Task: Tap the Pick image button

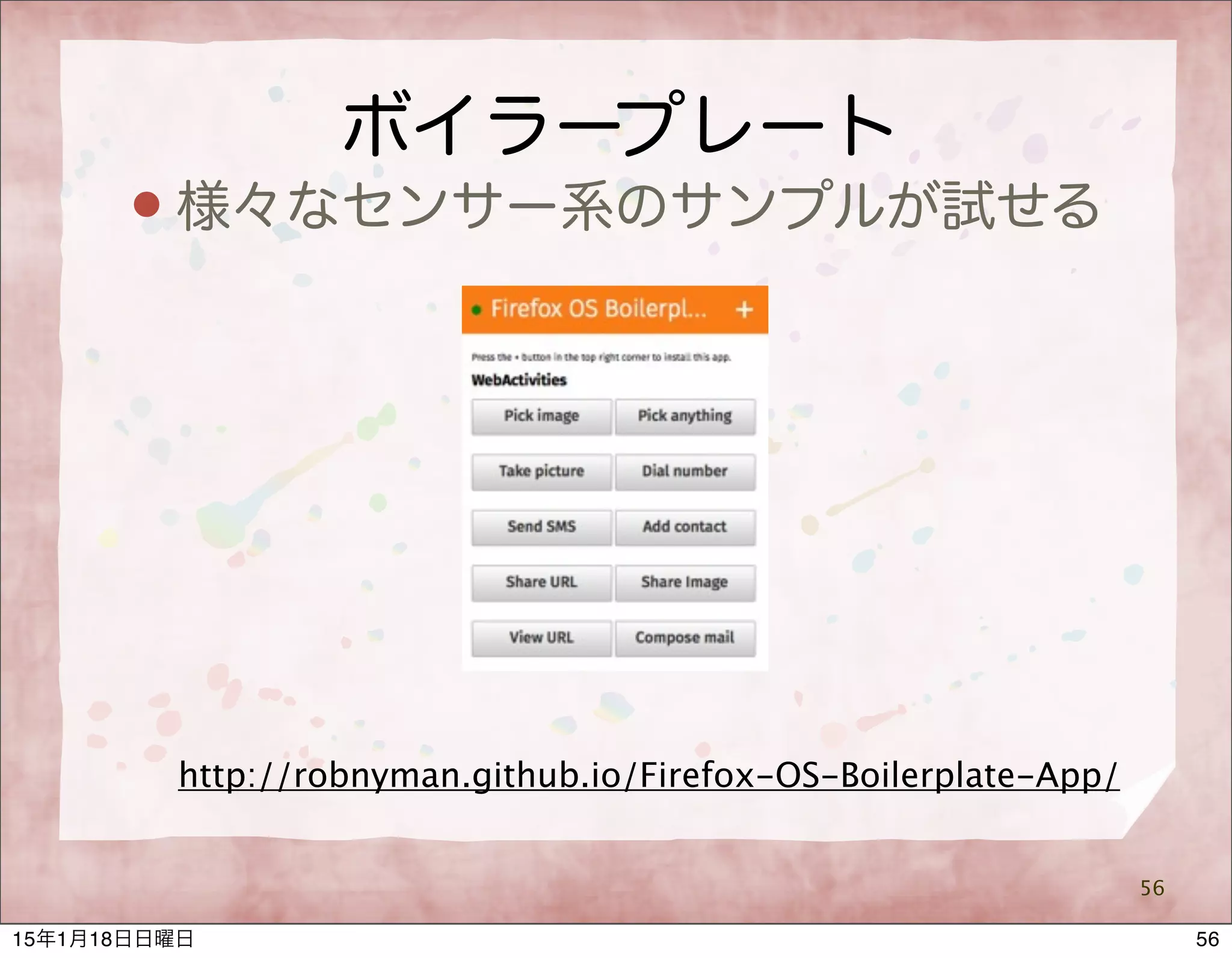Action: 541,416
